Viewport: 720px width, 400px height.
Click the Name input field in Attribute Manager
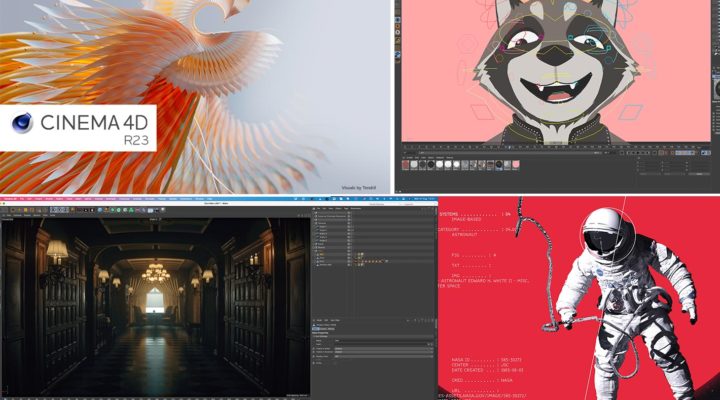[384, 341]
